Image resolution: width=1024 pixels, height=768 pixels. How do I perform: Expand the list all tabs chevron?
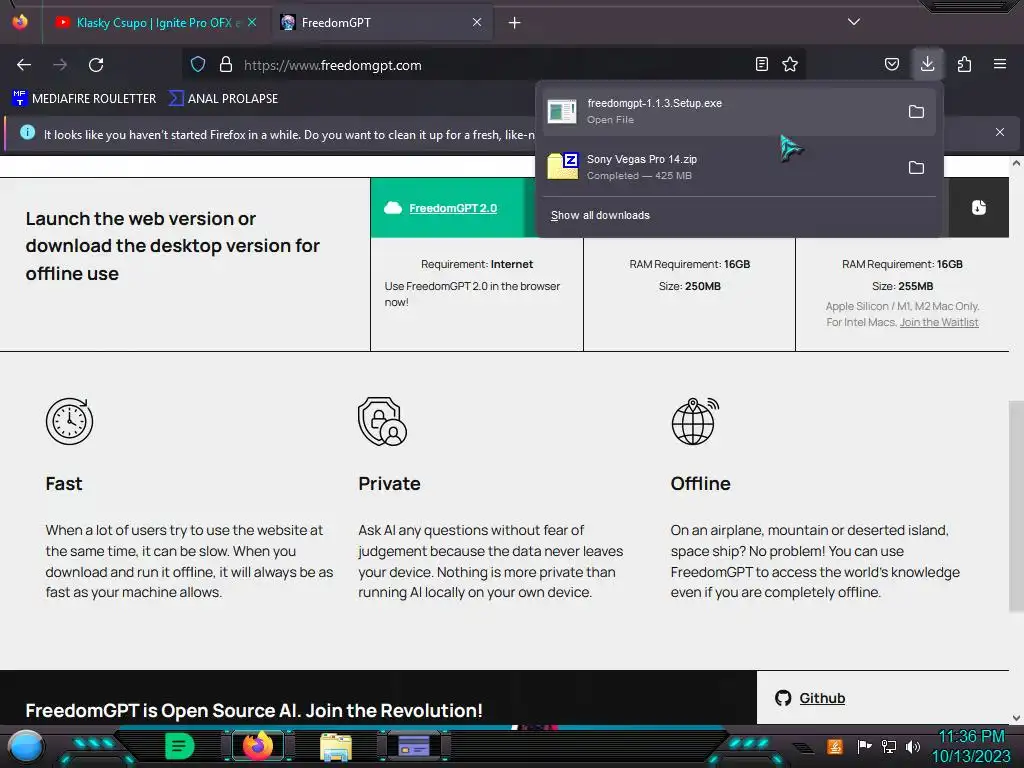tap(854, 22)
